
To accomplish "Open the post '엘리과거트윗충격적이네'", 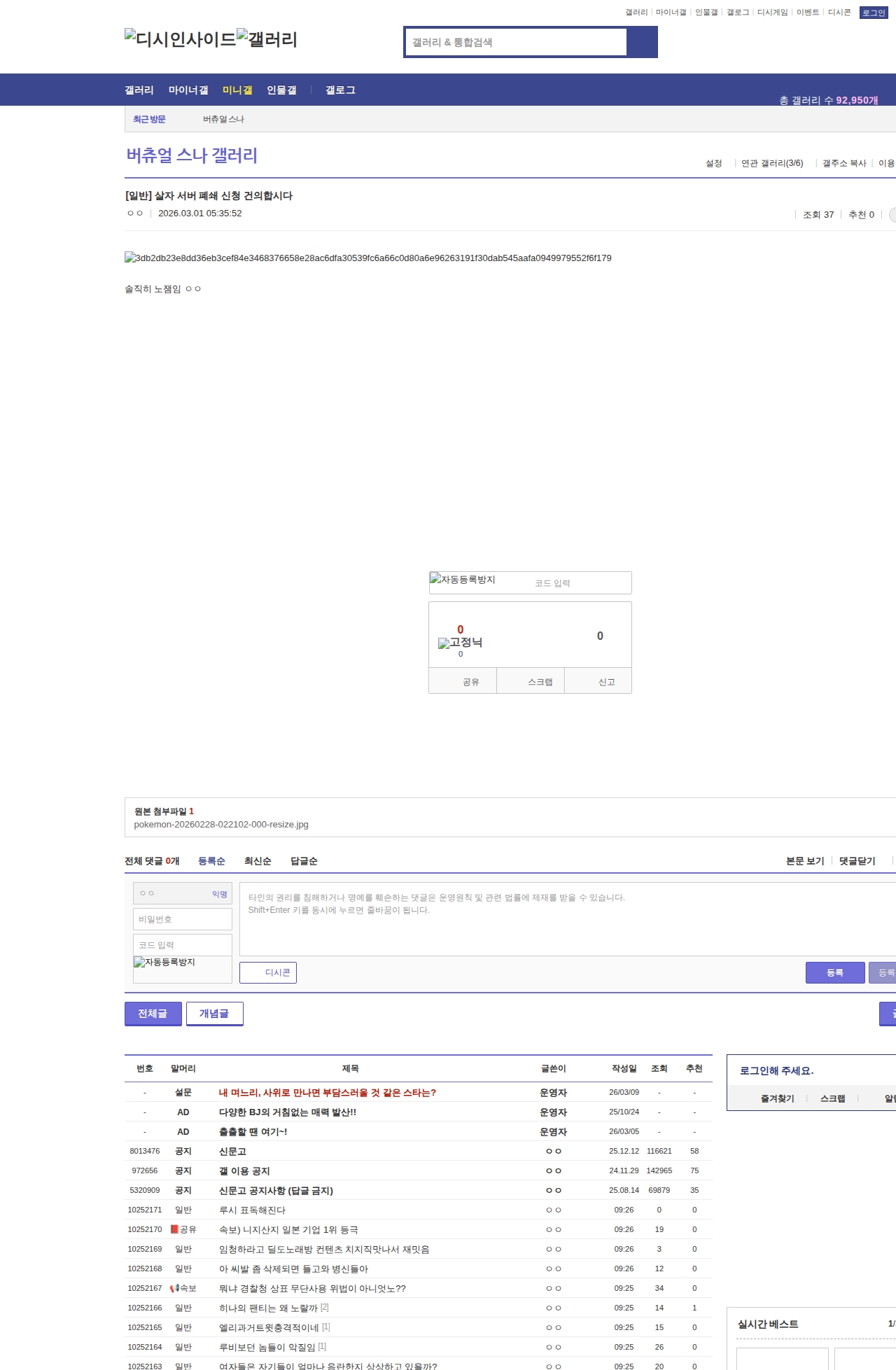I will point(269,1327).
